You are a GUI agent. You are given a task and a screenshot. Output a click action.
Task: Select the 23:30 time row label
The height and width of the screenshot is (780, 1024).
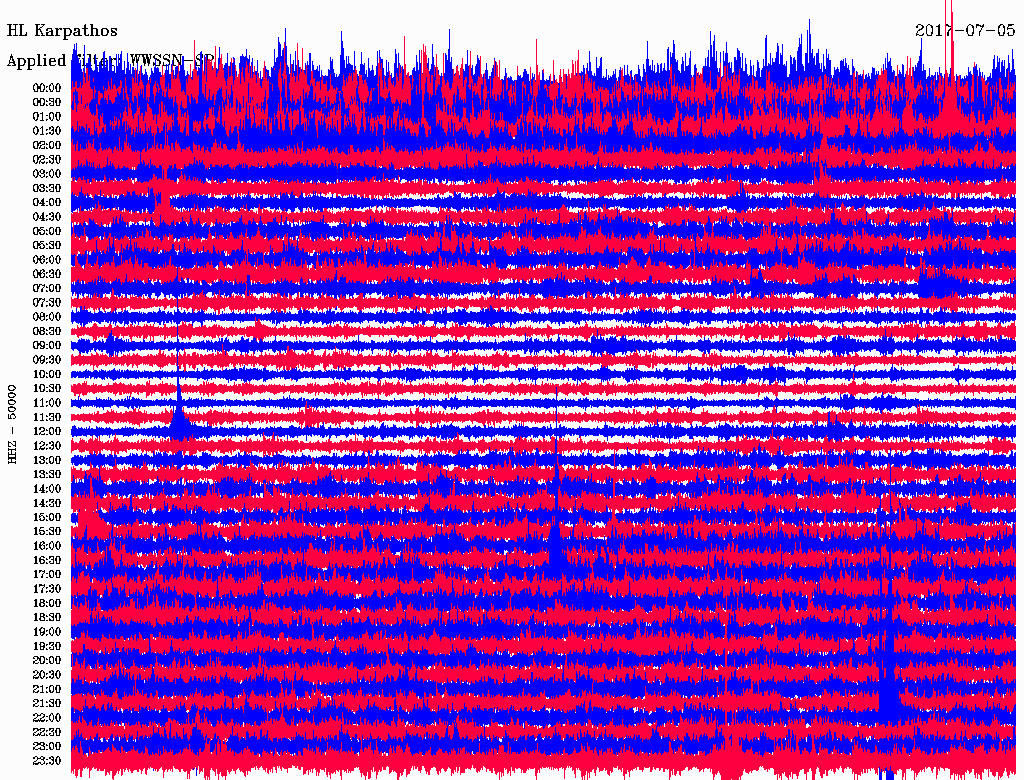coord(47,761)
